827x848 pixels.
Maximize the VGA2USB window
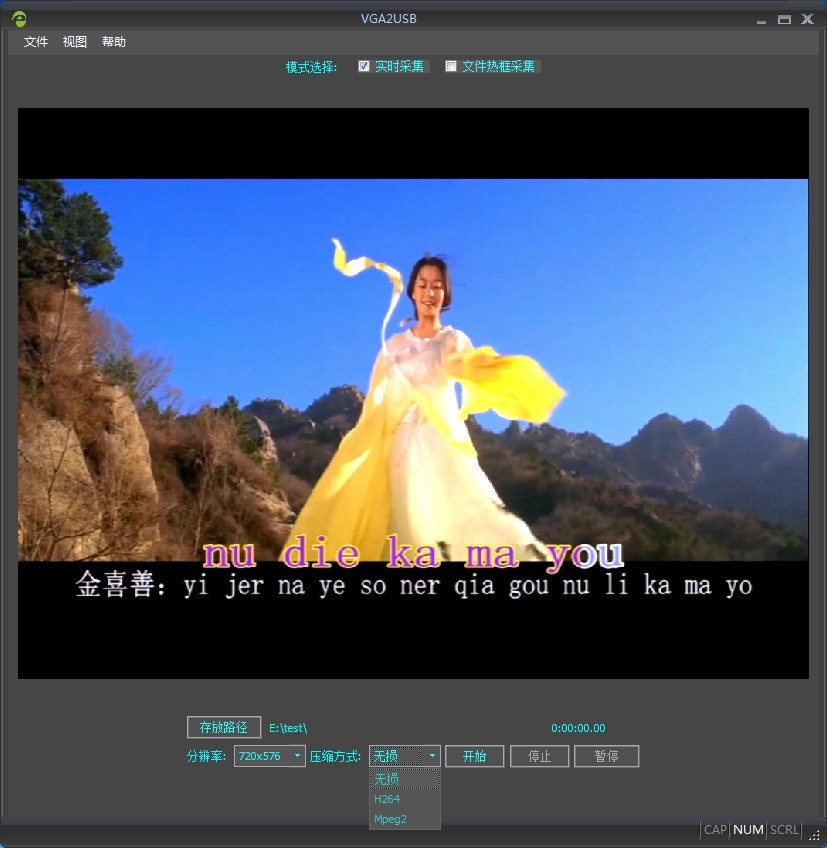pyautogui.click(x=785, y=20)
